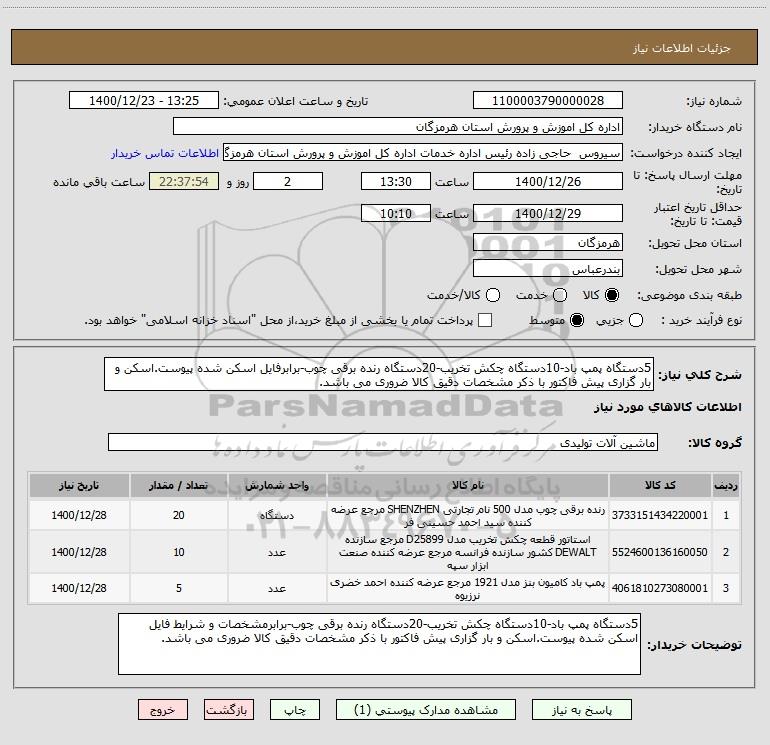Viewport: 770px width, 745px height.
Task: Click the شرح کلی نیاز description box
Action: tap(379, 374)
